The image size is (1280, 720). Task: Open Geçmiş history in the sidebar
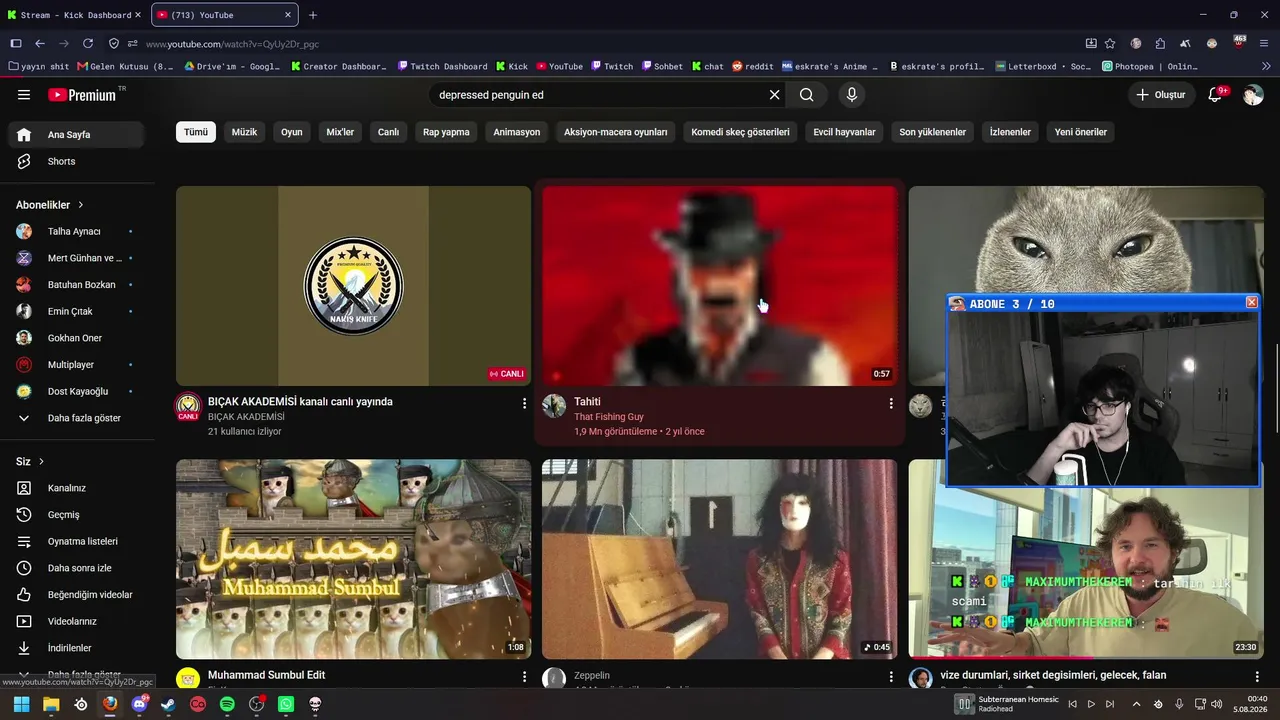pyautogui.click(x=78, y=515)
